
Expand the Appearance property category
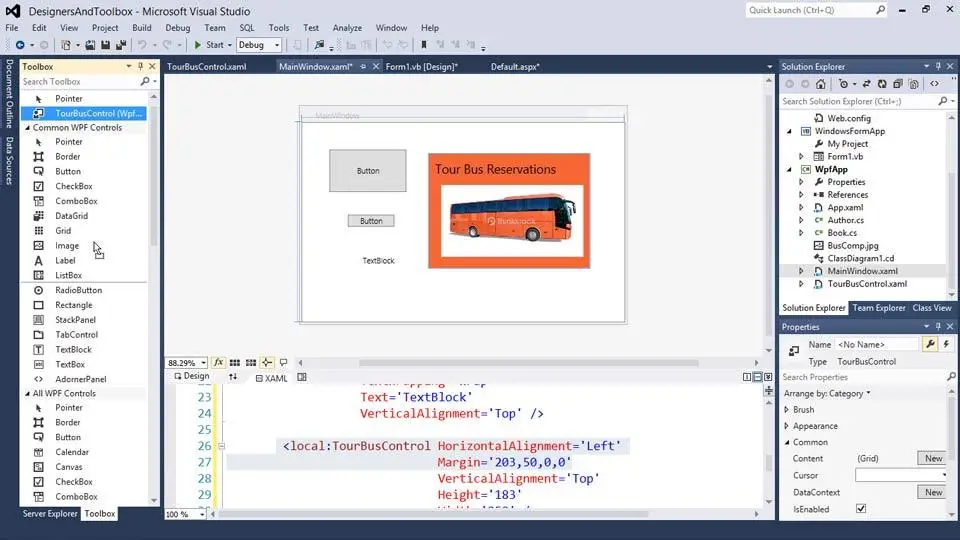click(x=787, y=426)
